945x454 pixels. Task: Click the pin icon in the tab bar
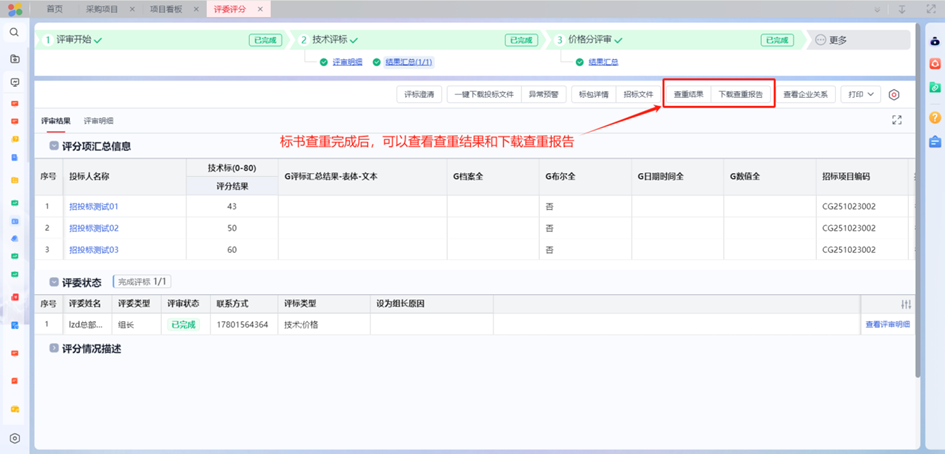click(x=902, y=9)
